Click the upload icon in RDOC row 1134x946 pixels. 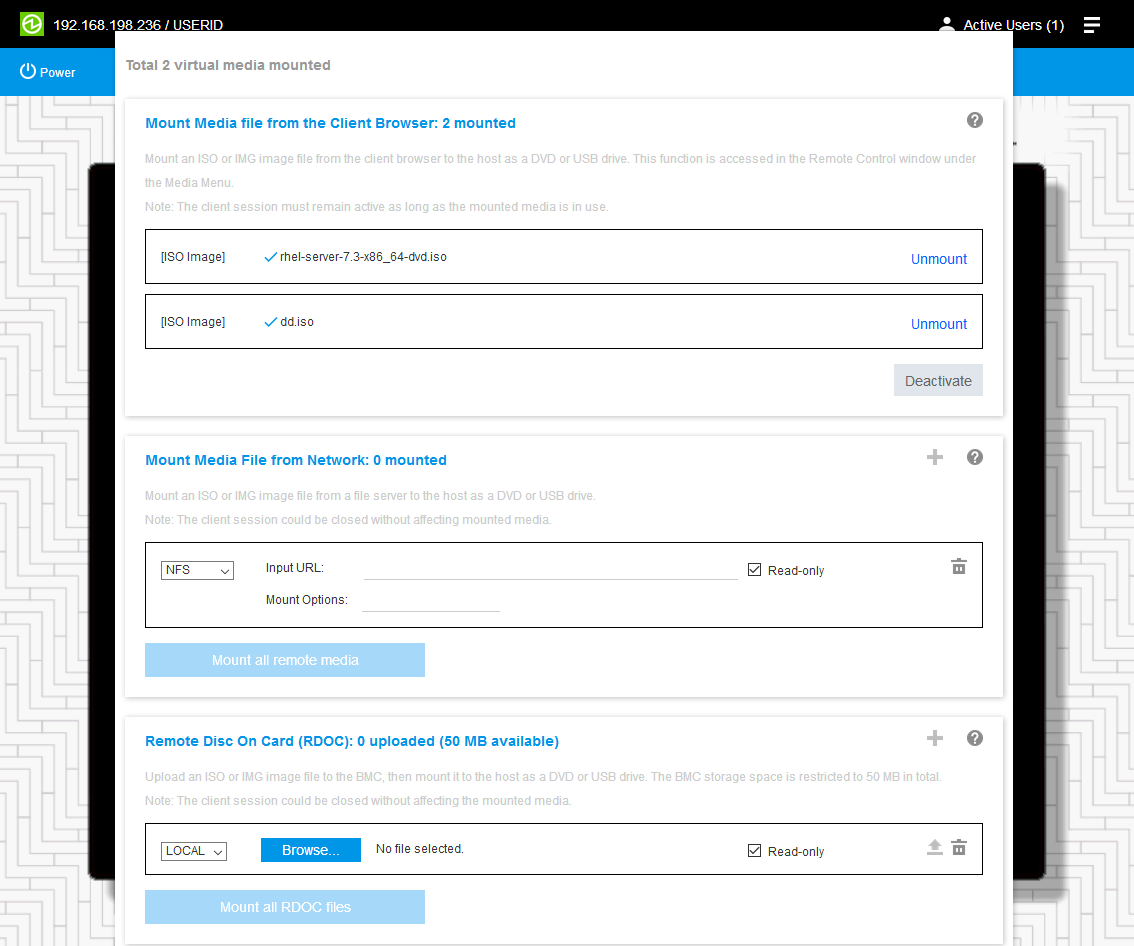click(x=934, y=848)
